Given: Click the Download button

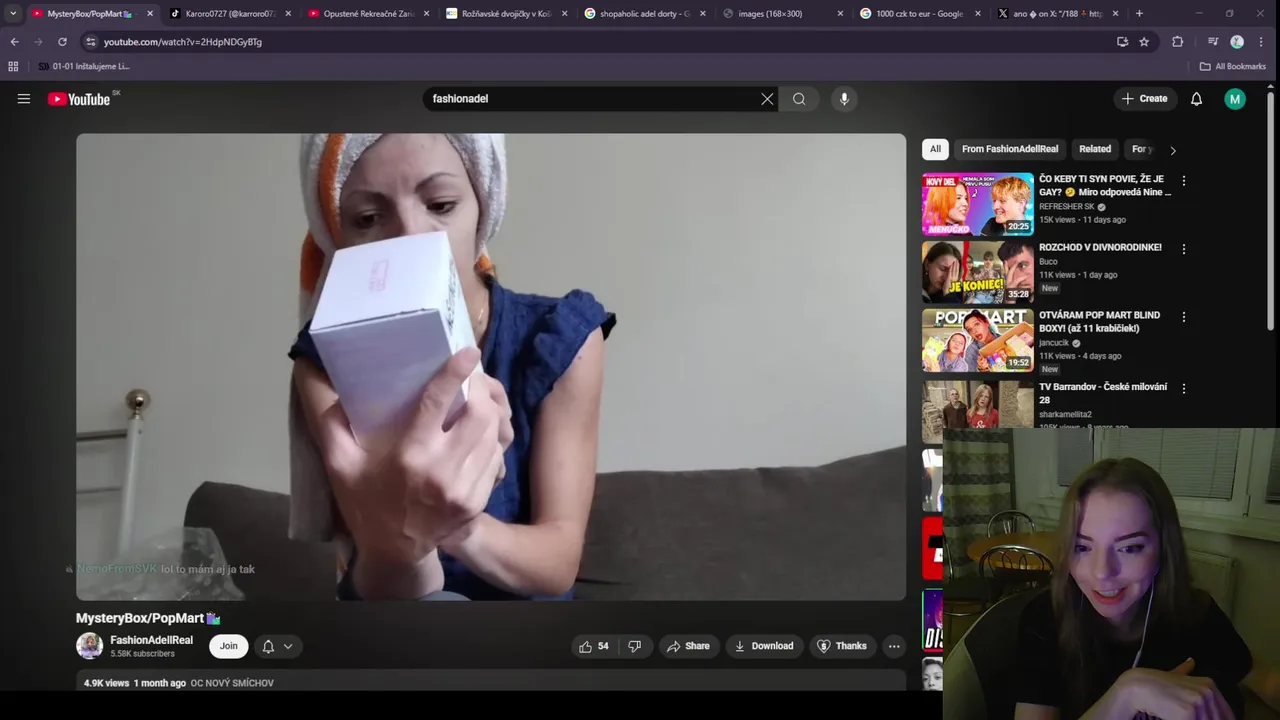Looking at the screenshot, I should [x=764, y=646].
